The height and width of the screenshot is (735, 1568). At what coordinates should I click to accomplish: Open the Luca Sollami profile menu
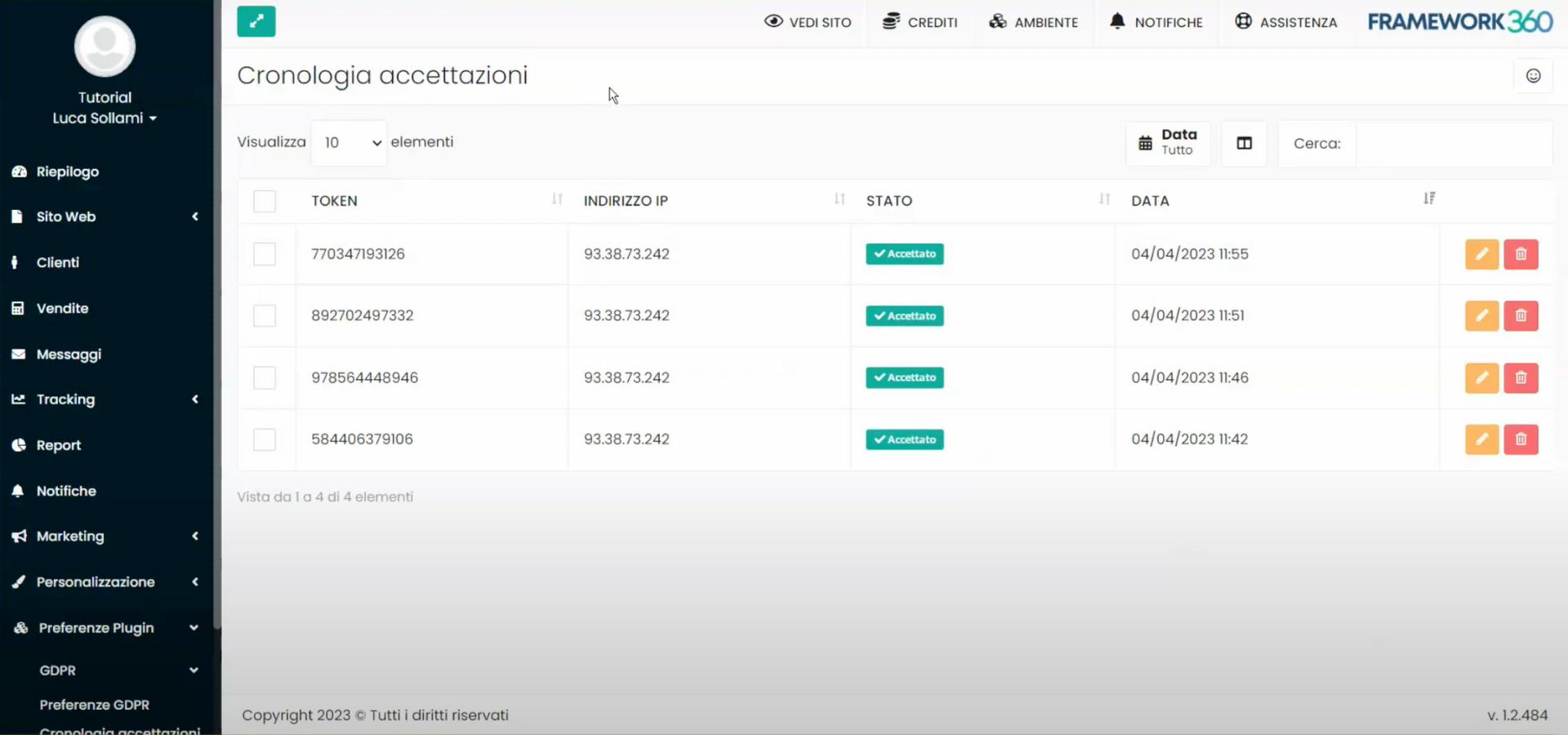(105, 118)
